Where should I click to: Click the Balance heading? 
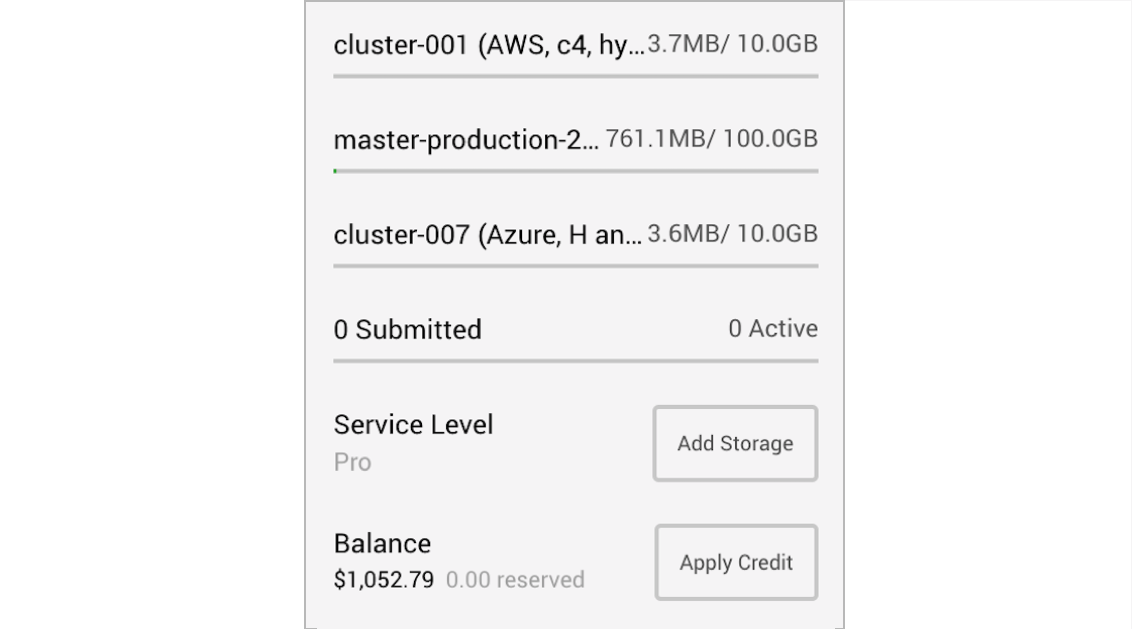pos(382,544)
